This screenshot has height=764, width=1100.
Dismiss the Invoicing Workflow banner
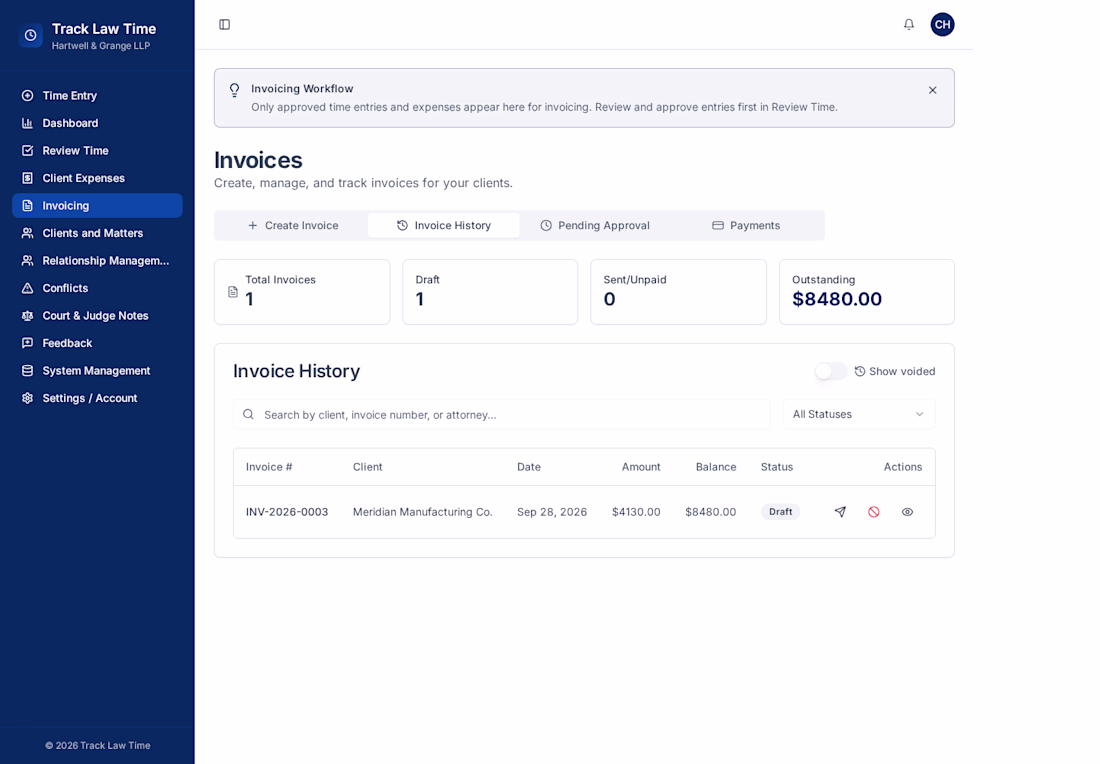click(932, 90)
